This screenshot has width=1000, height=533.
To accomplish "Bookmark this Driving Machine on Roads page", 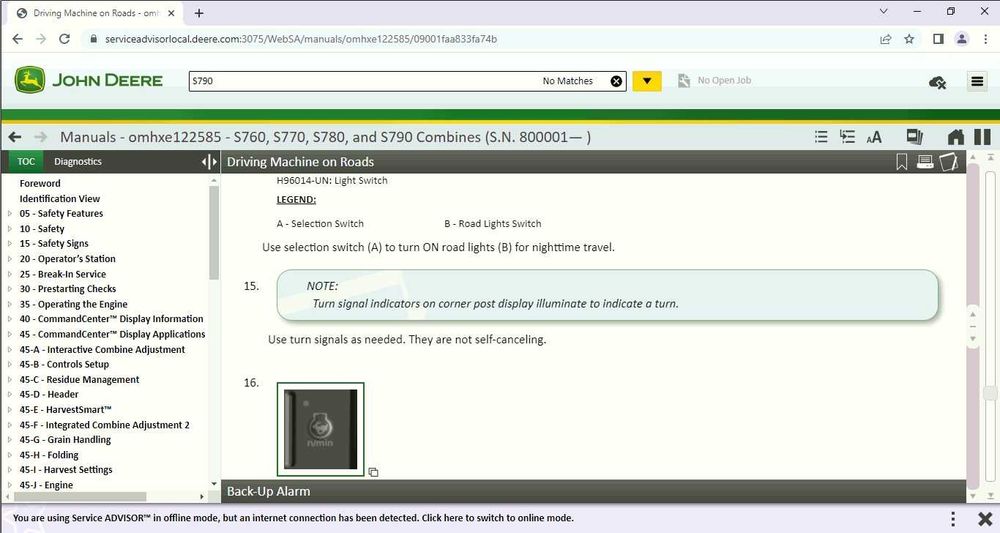I will (x=902, y=162).
